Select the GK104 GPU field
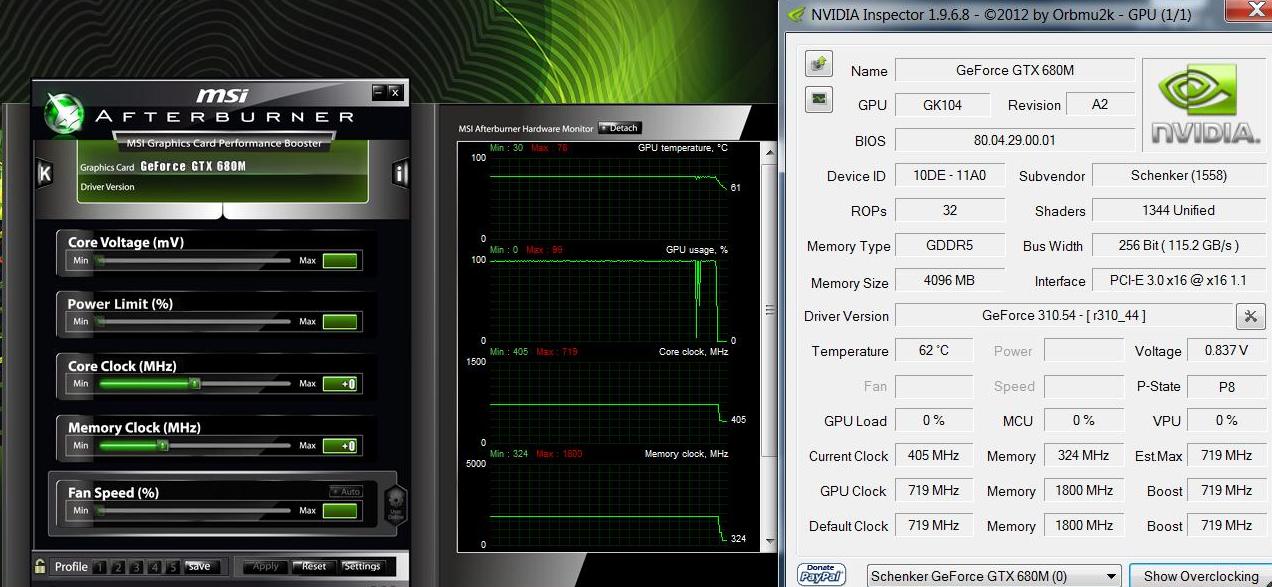The image size is (1272, 587). click(x=942, y=105)
